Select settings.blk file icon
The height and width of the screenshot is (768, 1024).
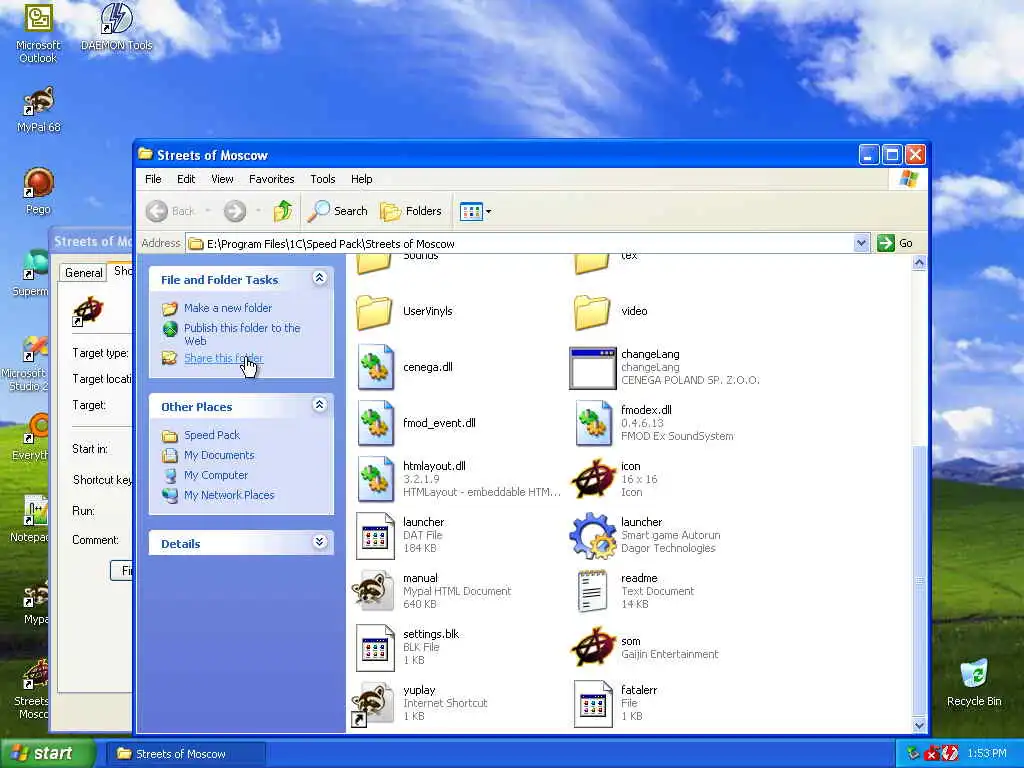pos(376,647)
